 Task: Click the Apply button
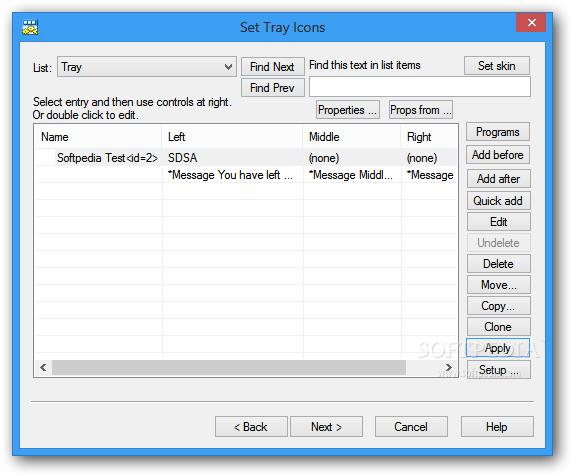click(x=498, y=348)
